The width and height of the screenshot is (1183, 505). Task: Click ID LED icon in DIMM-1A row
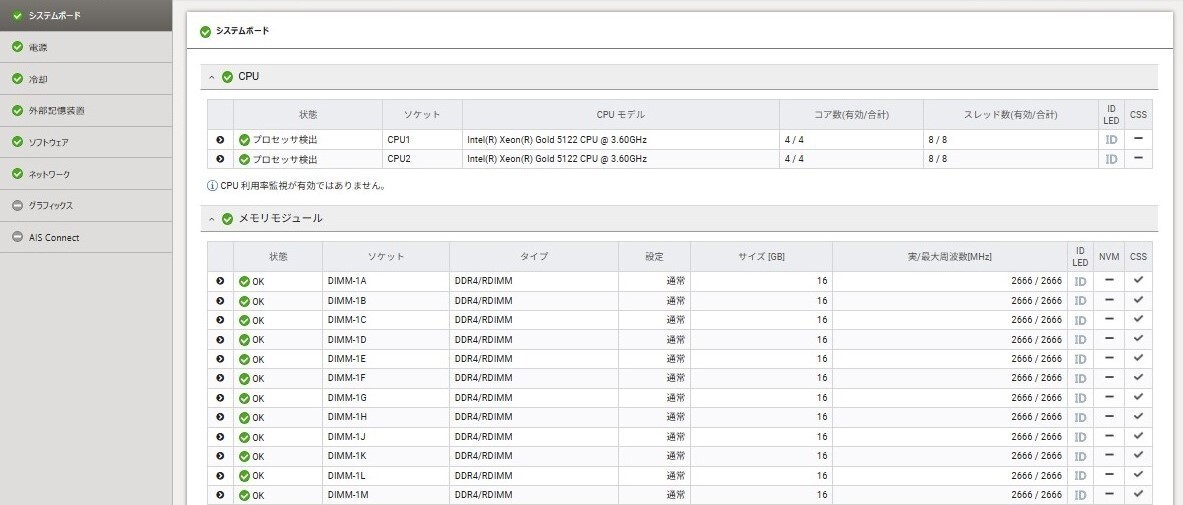(1080, 281)
